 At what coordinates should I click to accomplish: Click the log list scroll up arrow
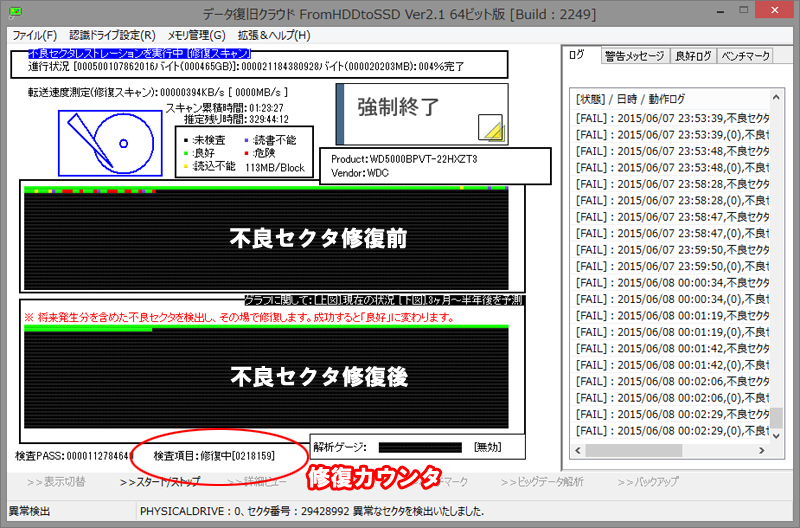pyautogui.click(x=776, y=97)
